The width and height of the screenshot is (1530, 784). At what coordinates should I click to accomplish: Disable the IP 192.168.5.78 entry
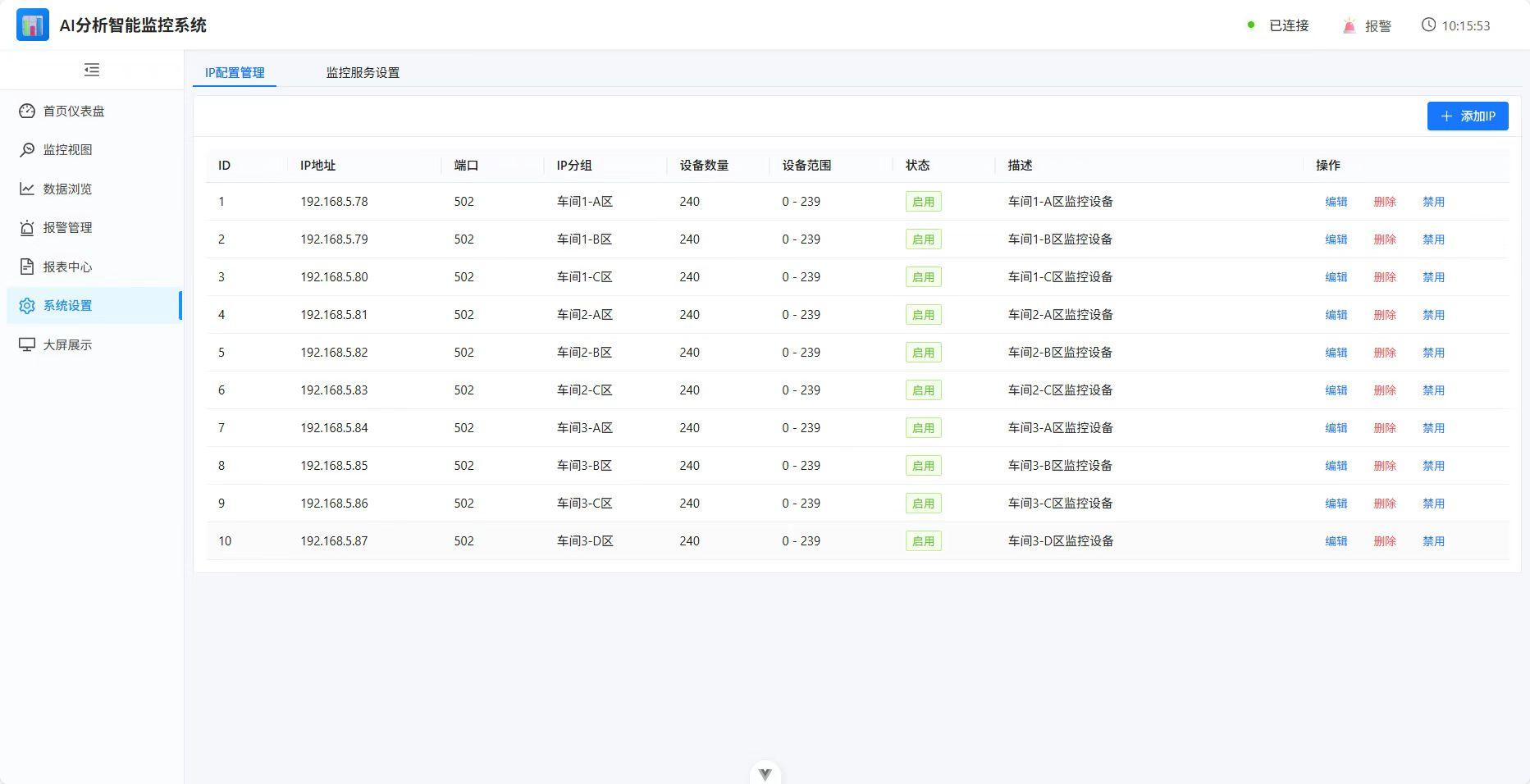[1433, 202]
